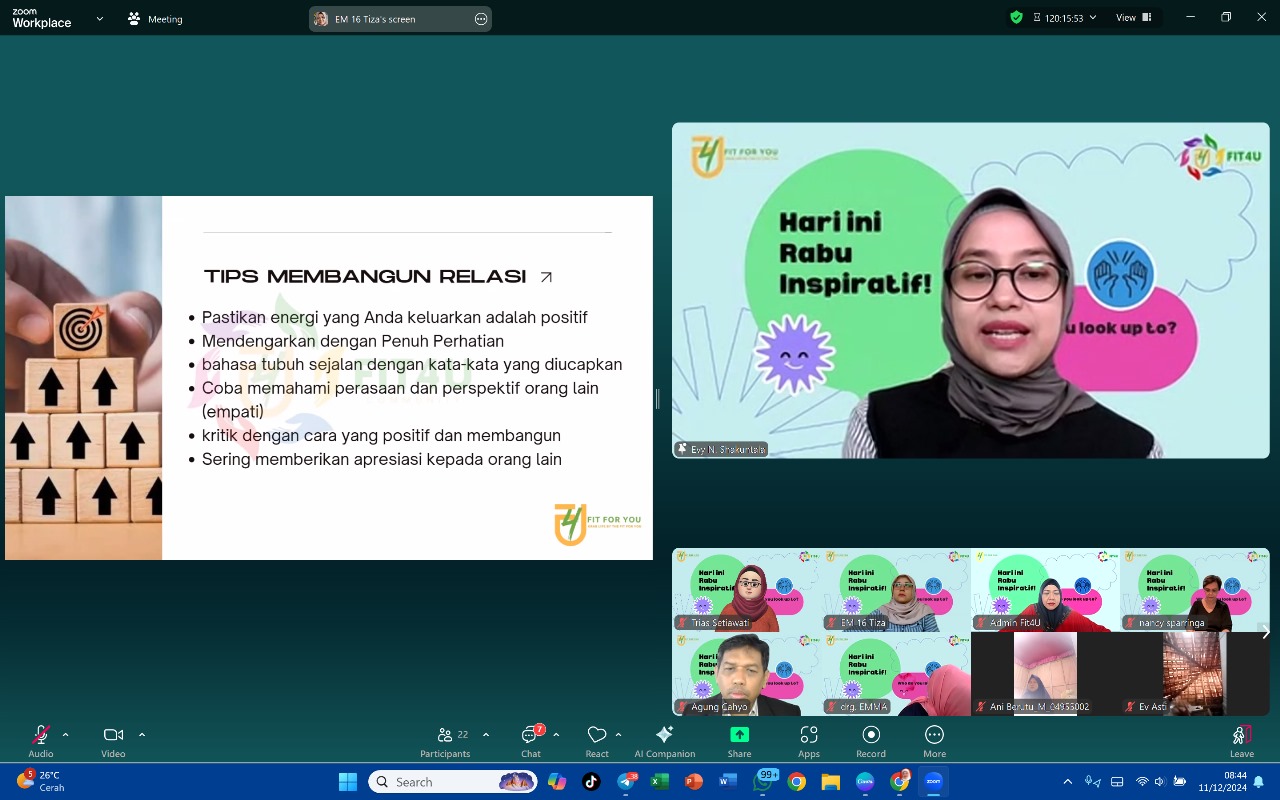The height and width of the screenshot is (800, 1280).
Task: Open the Chat panel
Action: click(530, 741)
